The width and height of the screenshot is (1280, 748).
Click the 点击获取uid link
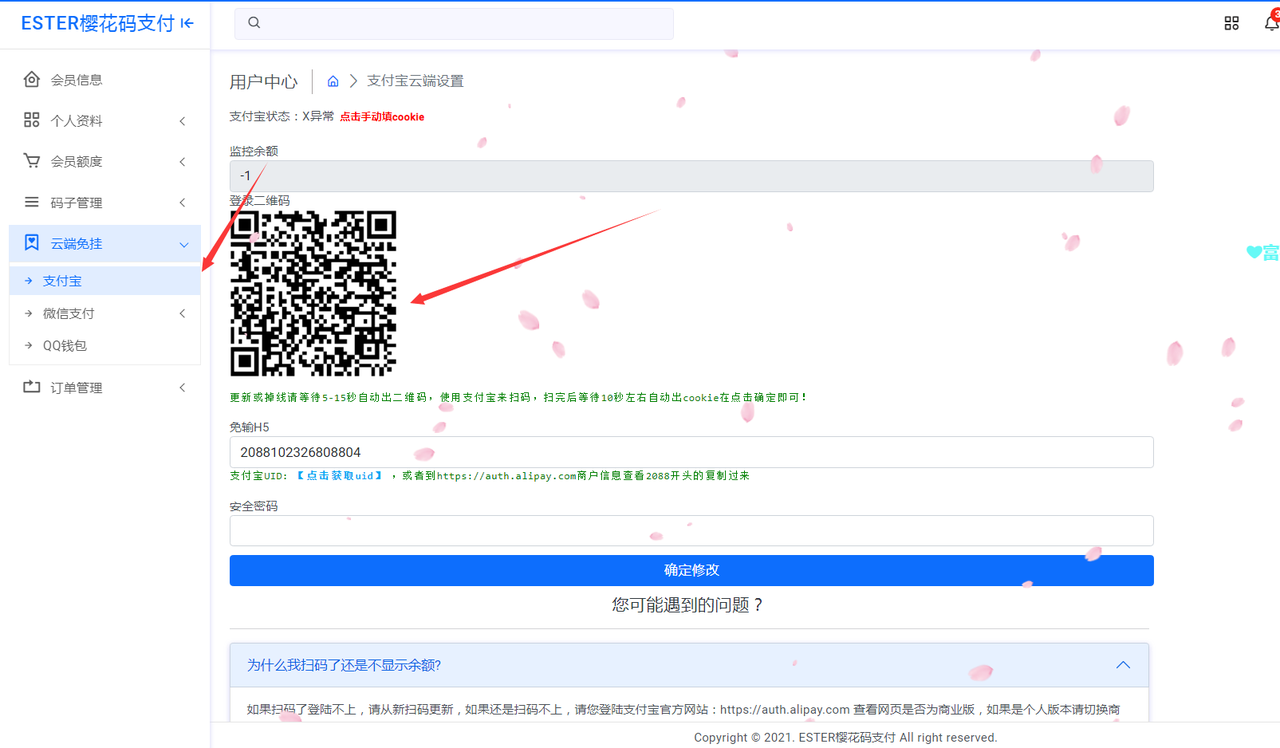340,476
